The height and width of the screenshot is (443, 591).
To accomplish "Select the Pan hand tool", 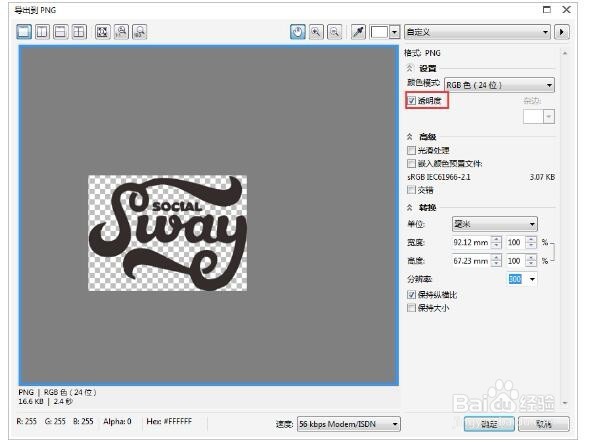I will (298, 32).
